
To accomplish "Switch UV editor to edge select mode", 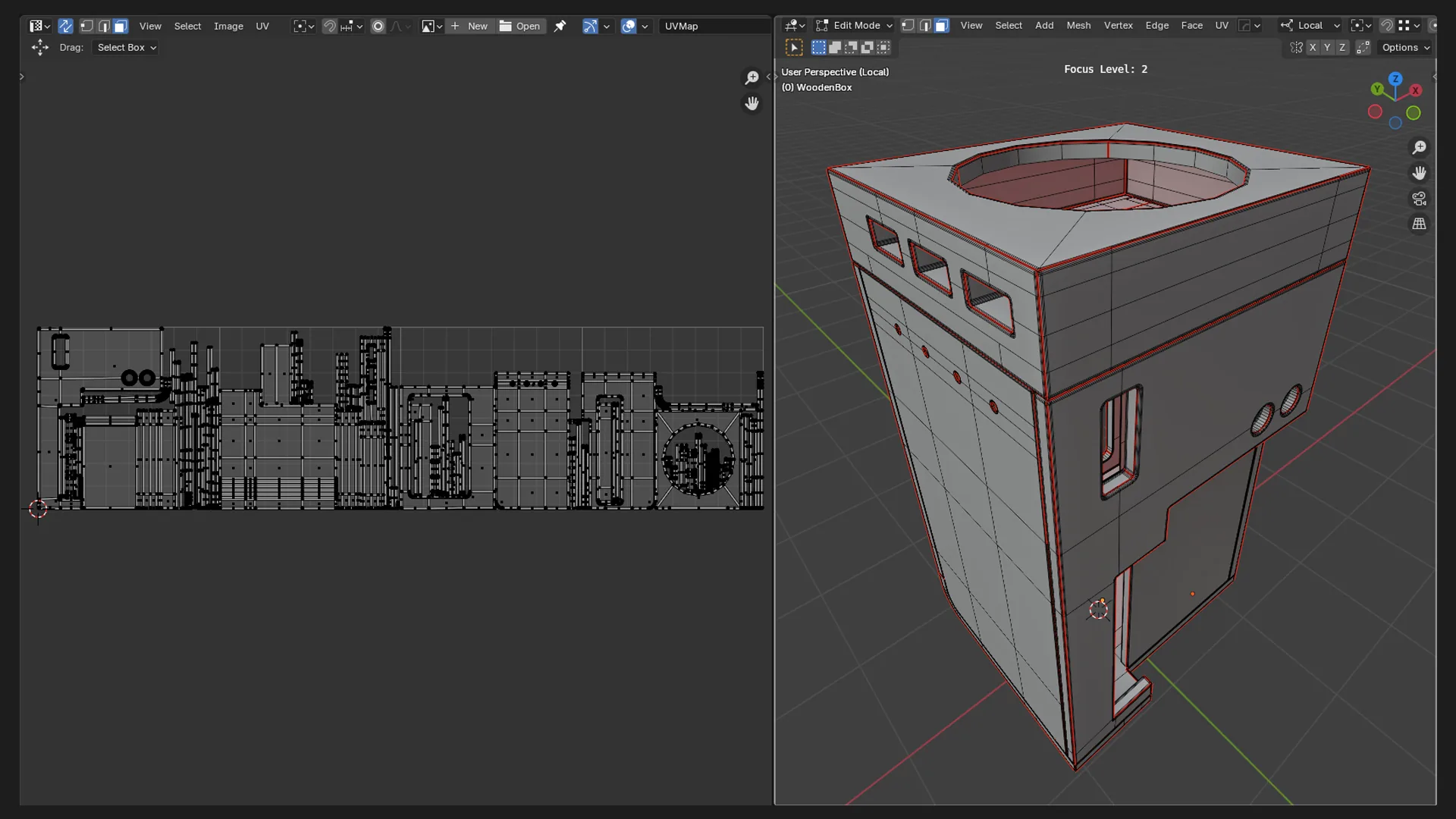I will pos(104,26).
